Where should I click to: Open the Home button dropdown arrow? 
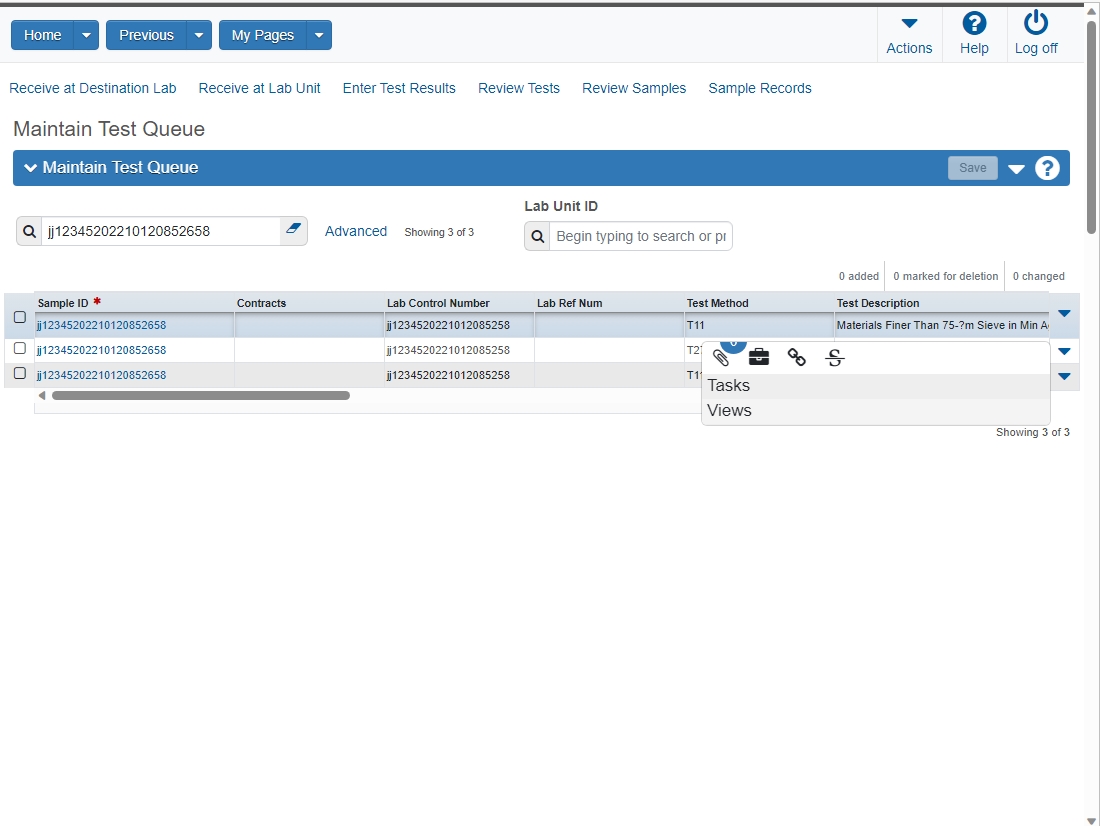point(86,35)
